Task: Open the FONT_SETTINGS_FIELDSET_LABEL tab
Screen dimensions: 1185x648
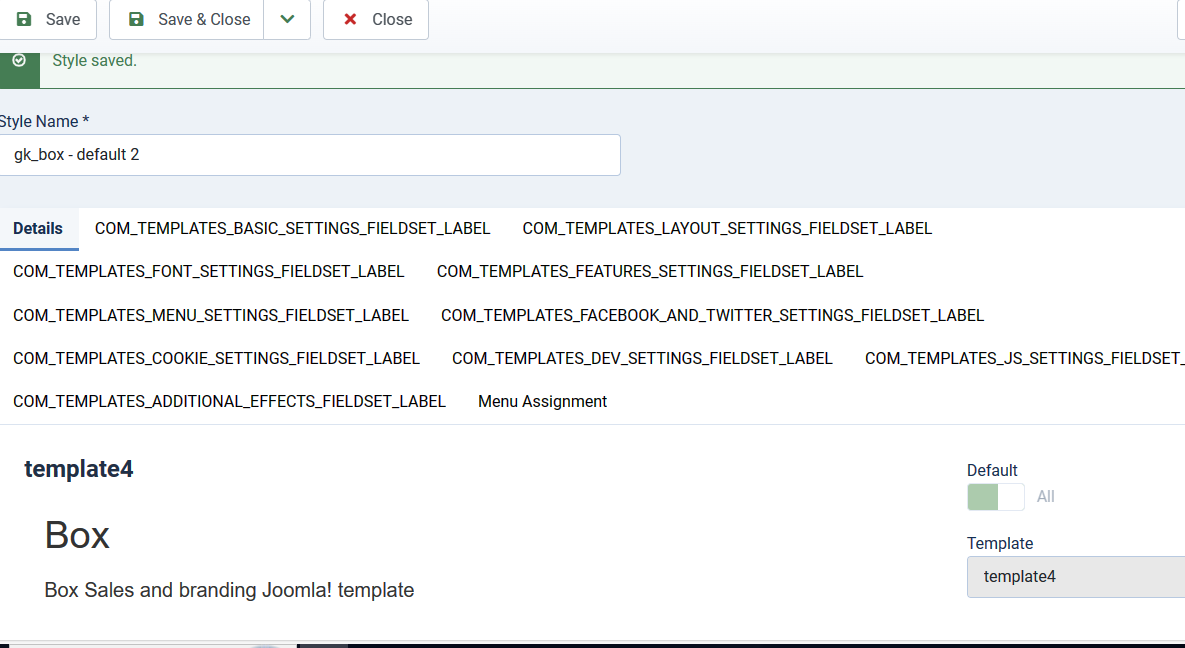Action: click(208, 271)
